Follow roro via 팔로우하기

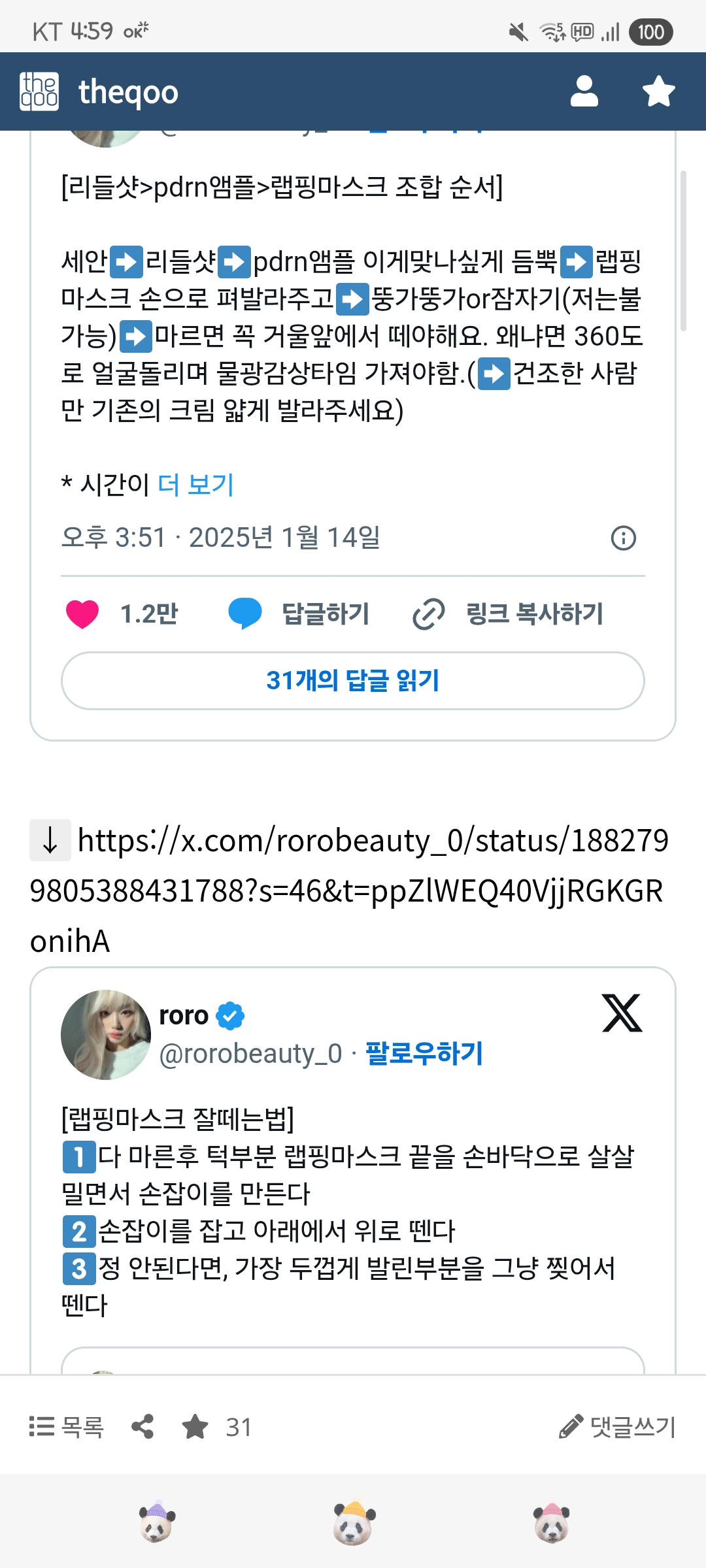point(424,1053)
